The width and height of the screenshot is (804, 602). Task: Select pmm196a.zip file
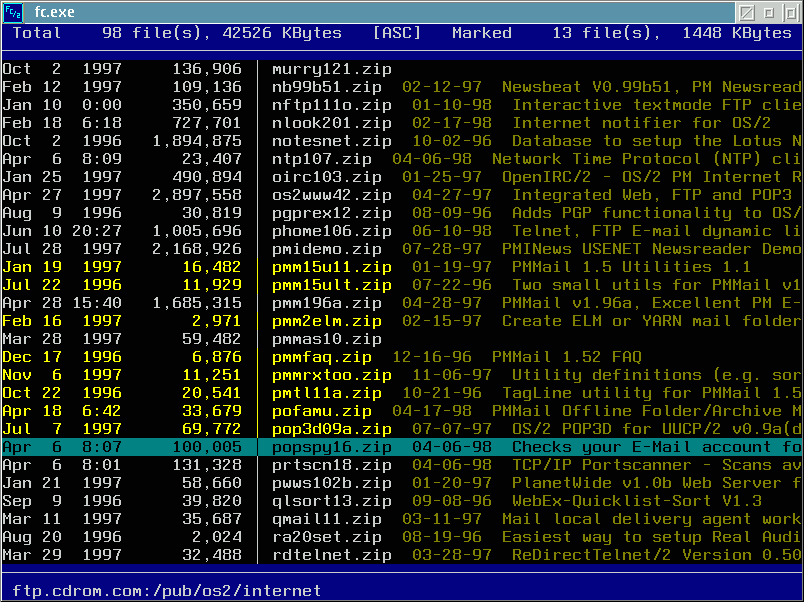tap(327, 303)
